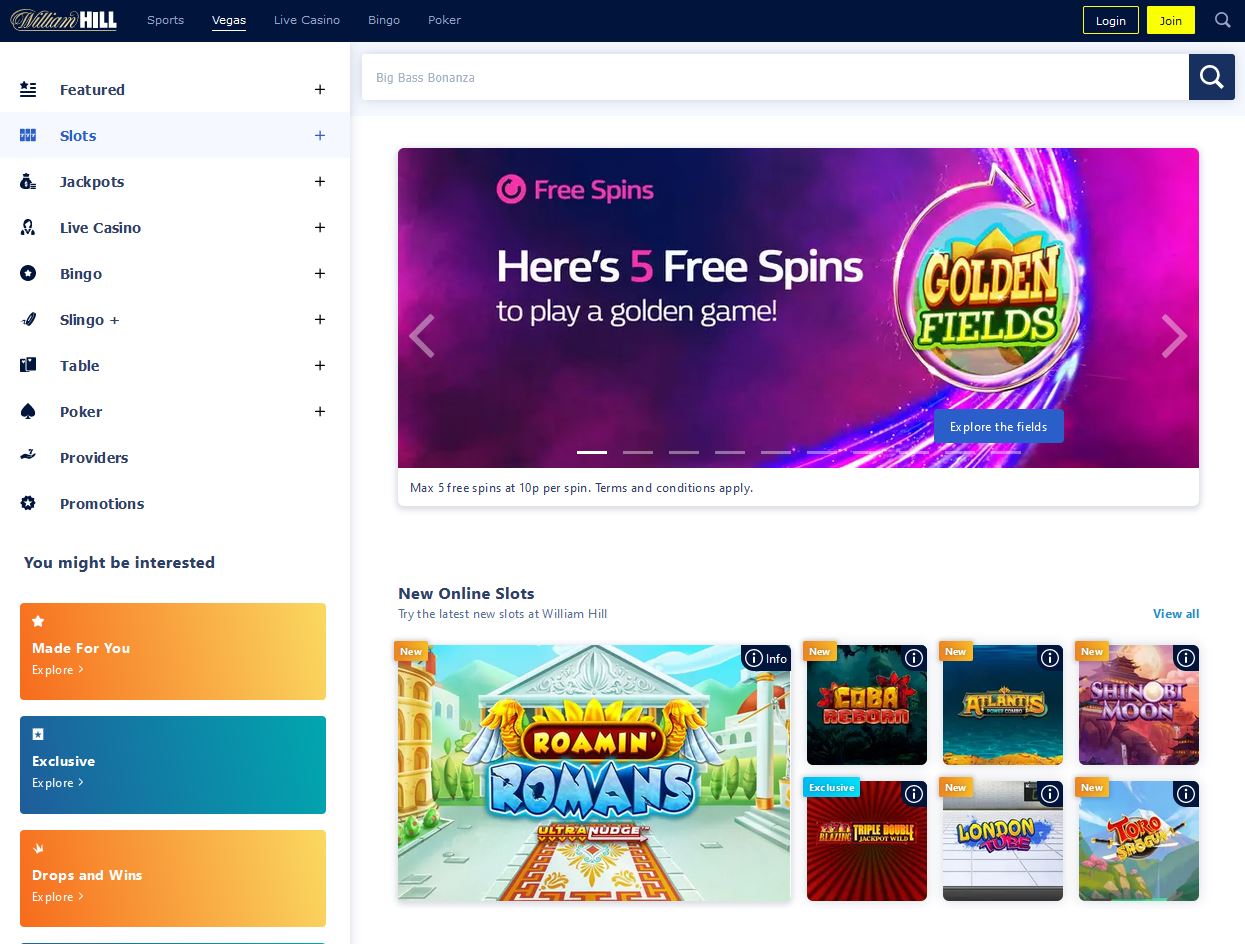Select the third banner slide indicator

click(x=684, y=452)
